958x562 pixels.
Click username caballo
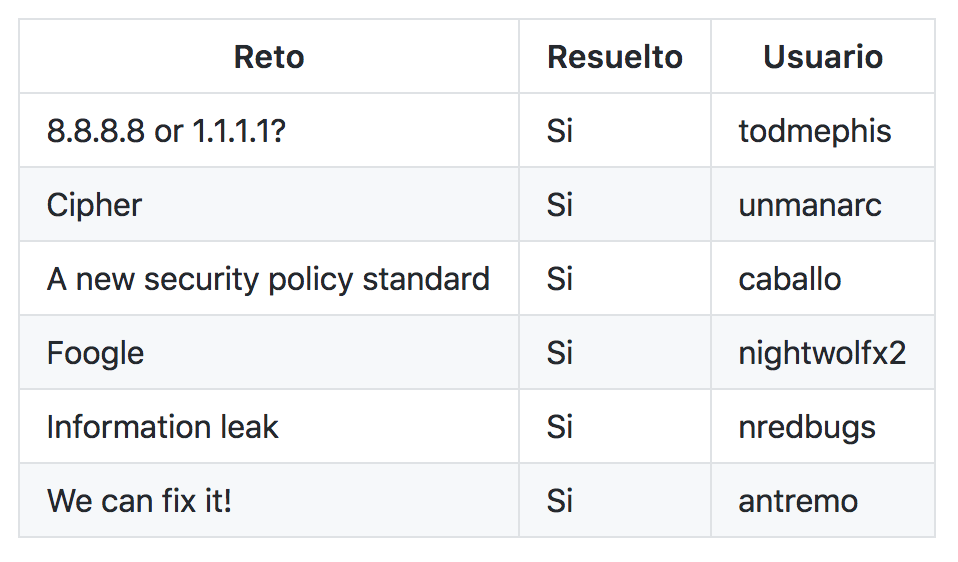[789, 279]
